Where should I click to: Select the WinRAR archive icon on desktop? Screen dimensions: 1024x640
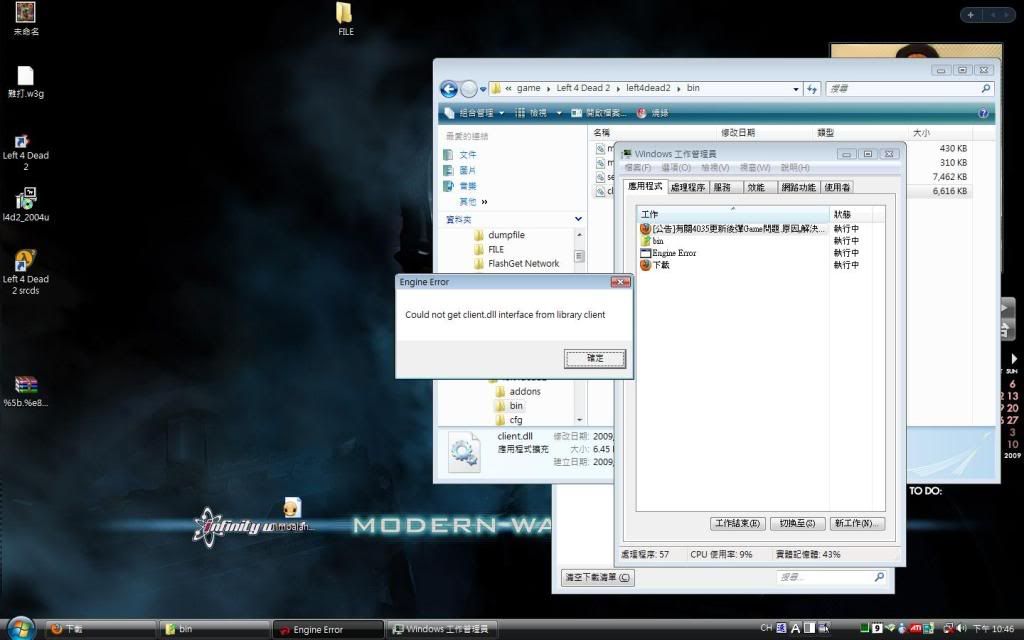[25, 386]
